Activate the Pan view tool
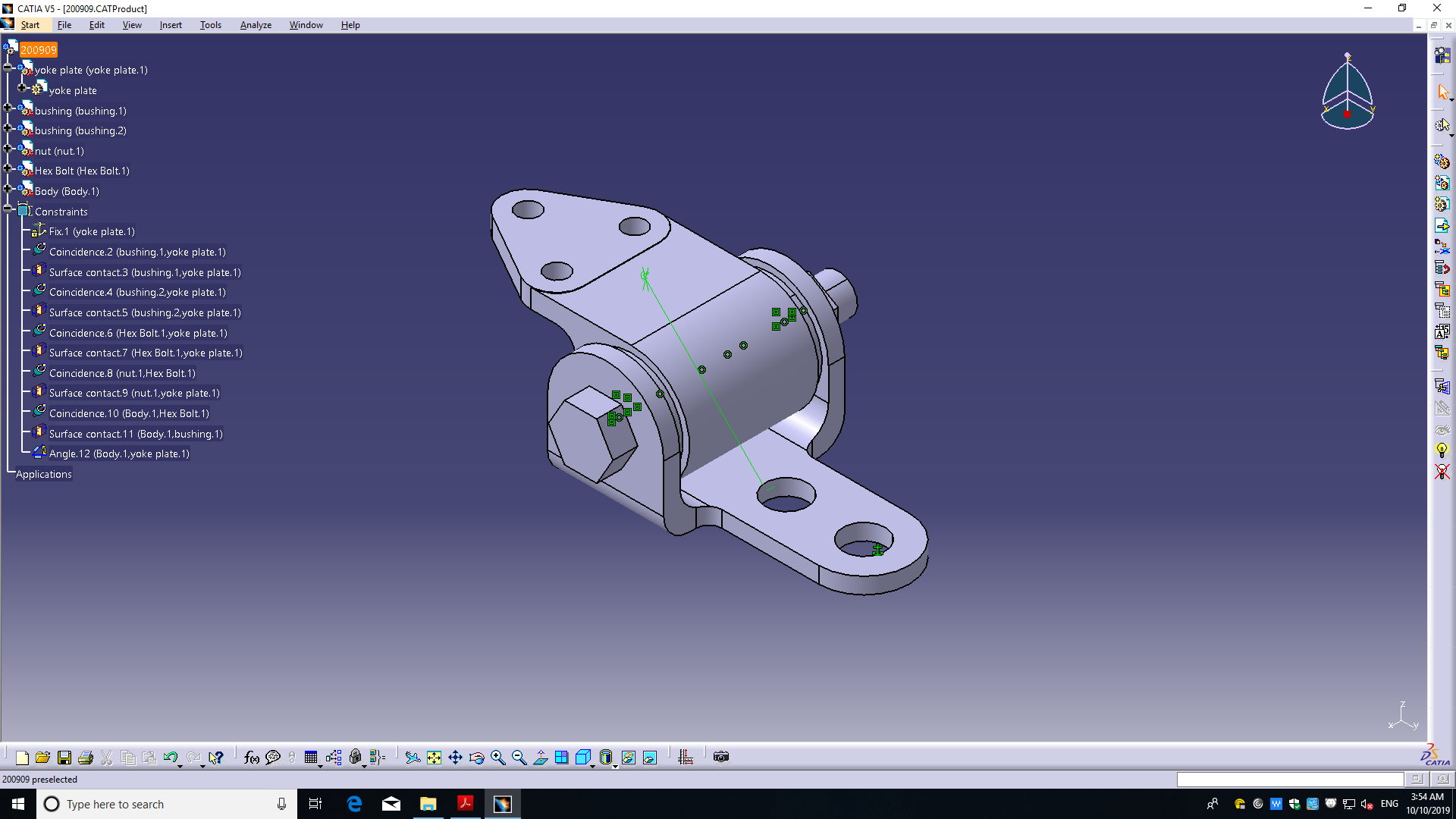The image size is (1456, 819). (x=455, y=758)
